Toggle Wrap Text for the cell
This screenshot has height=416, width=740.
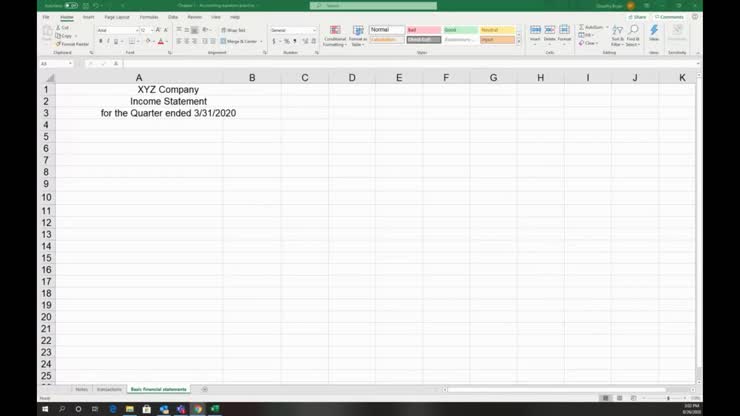[235, 30]
